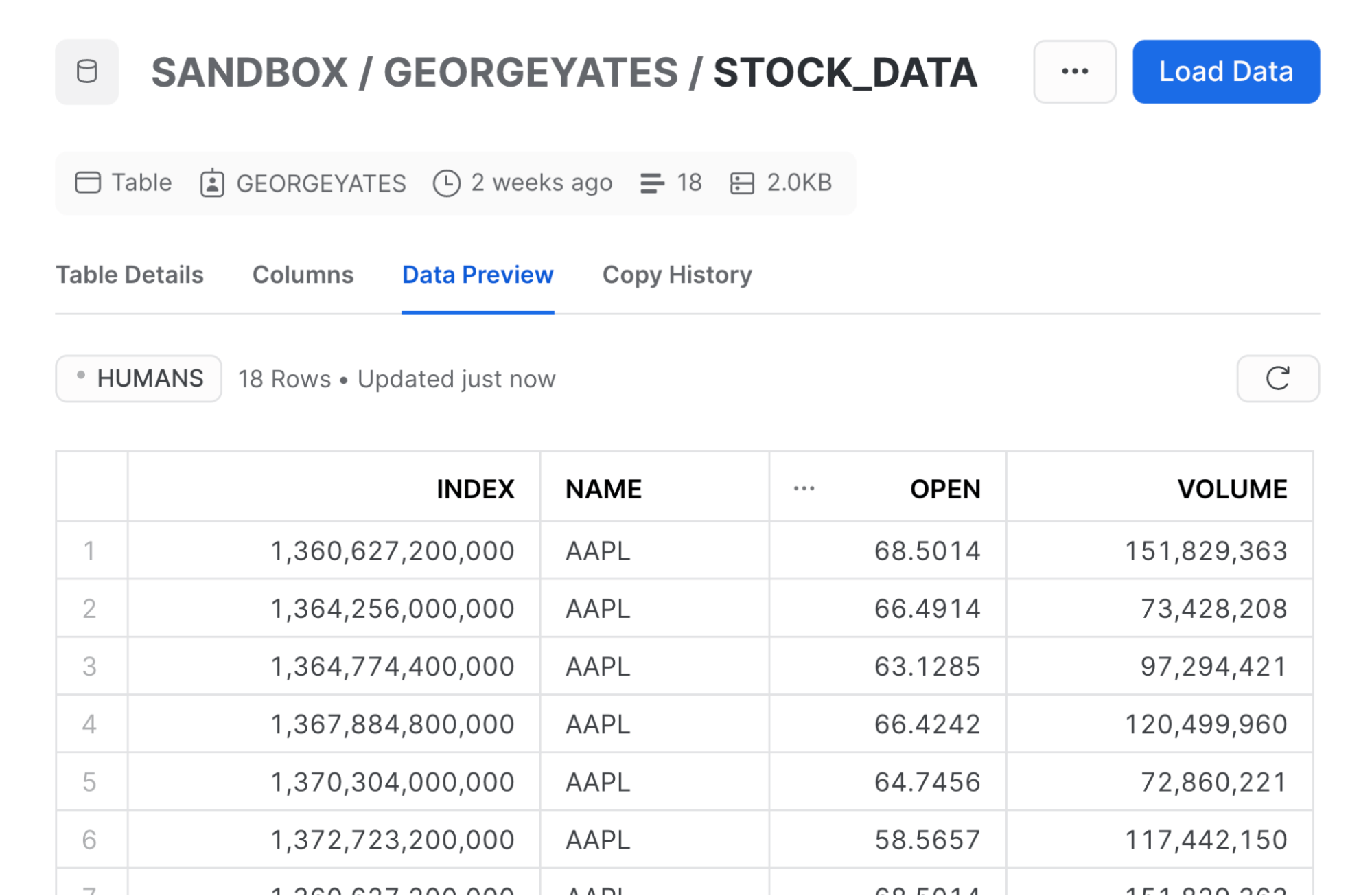The height and width of the screenshot is (896, 1372).
Task: Click the INDEX column header
Action: pos(475,489)
